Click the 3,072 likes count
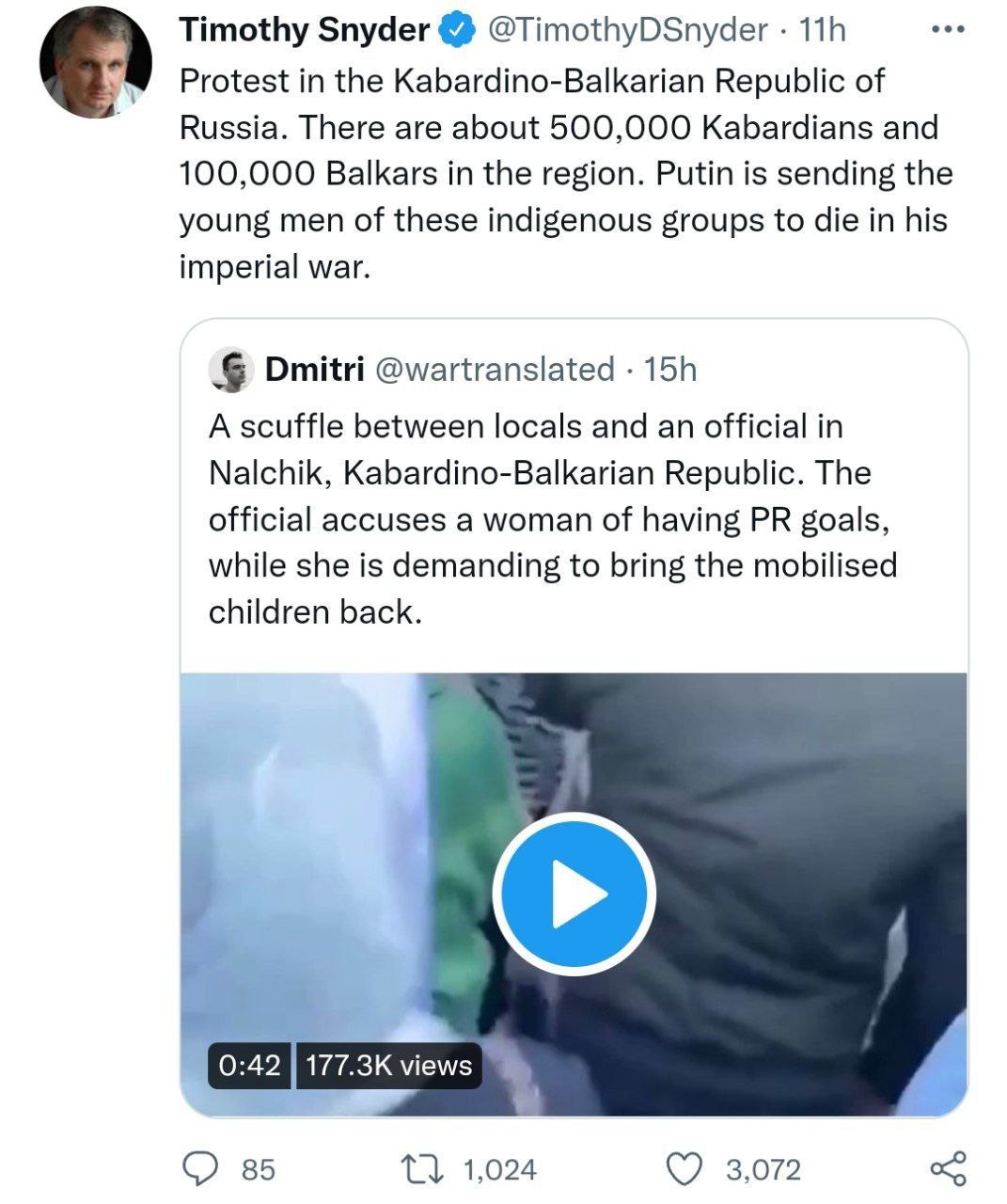1007x1204 pixels. tap(763, 1169)
